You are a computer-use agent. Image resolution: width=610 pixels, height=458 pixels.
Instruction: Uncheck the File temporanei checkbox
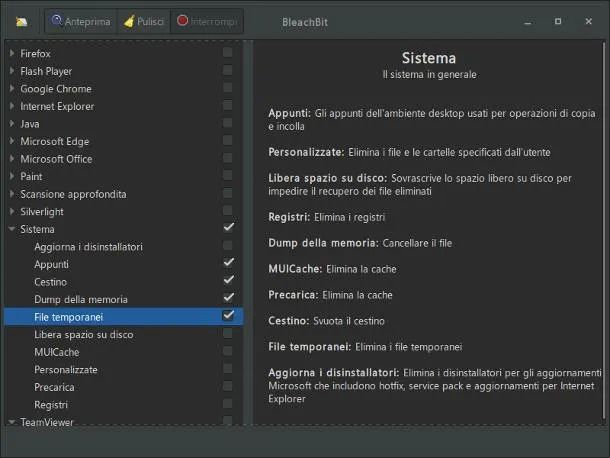point(228,315)
